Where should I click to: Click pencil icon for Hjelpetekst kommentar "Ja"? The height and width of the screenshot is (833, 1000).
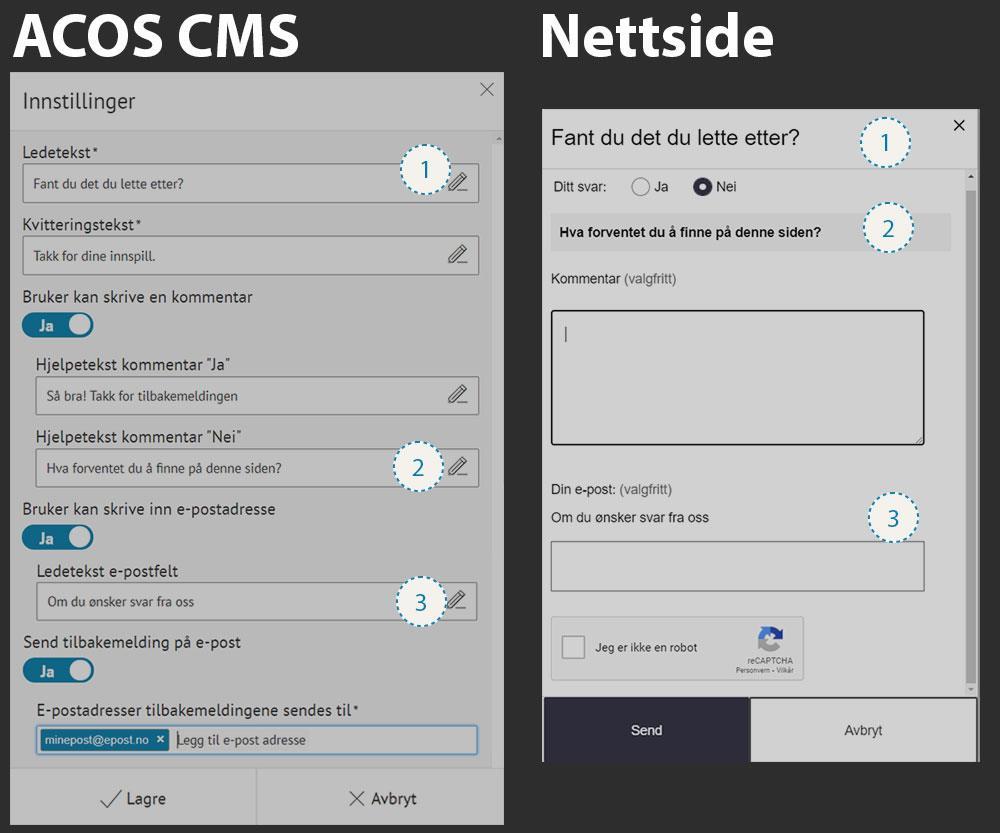pyautogui.click(x=457, y=395)
